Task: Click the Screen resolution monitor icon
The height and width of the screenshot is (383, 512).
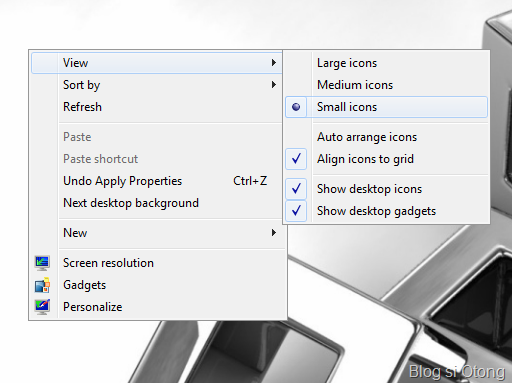Action: pyautogui.click(x=42, y=263)
